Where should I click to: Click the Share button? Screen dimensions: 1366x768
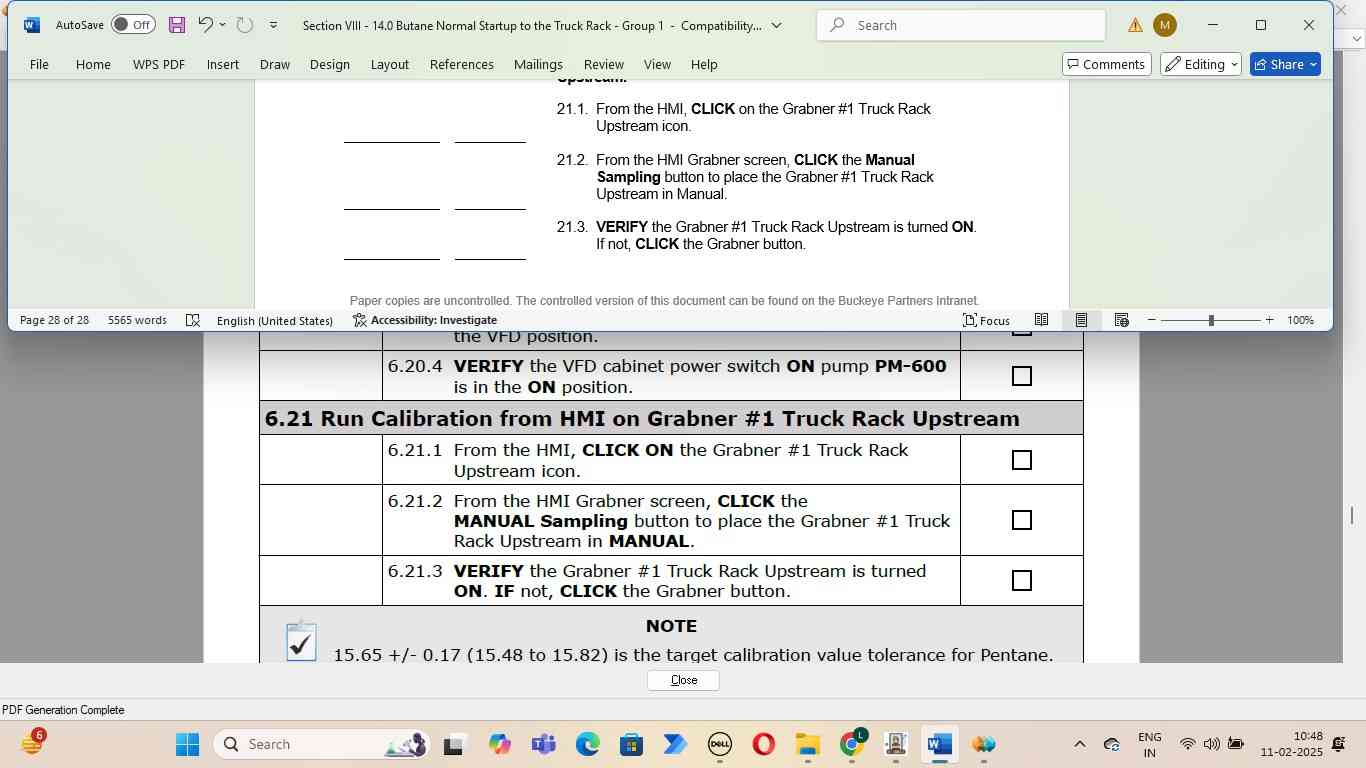pos(1286,64)
